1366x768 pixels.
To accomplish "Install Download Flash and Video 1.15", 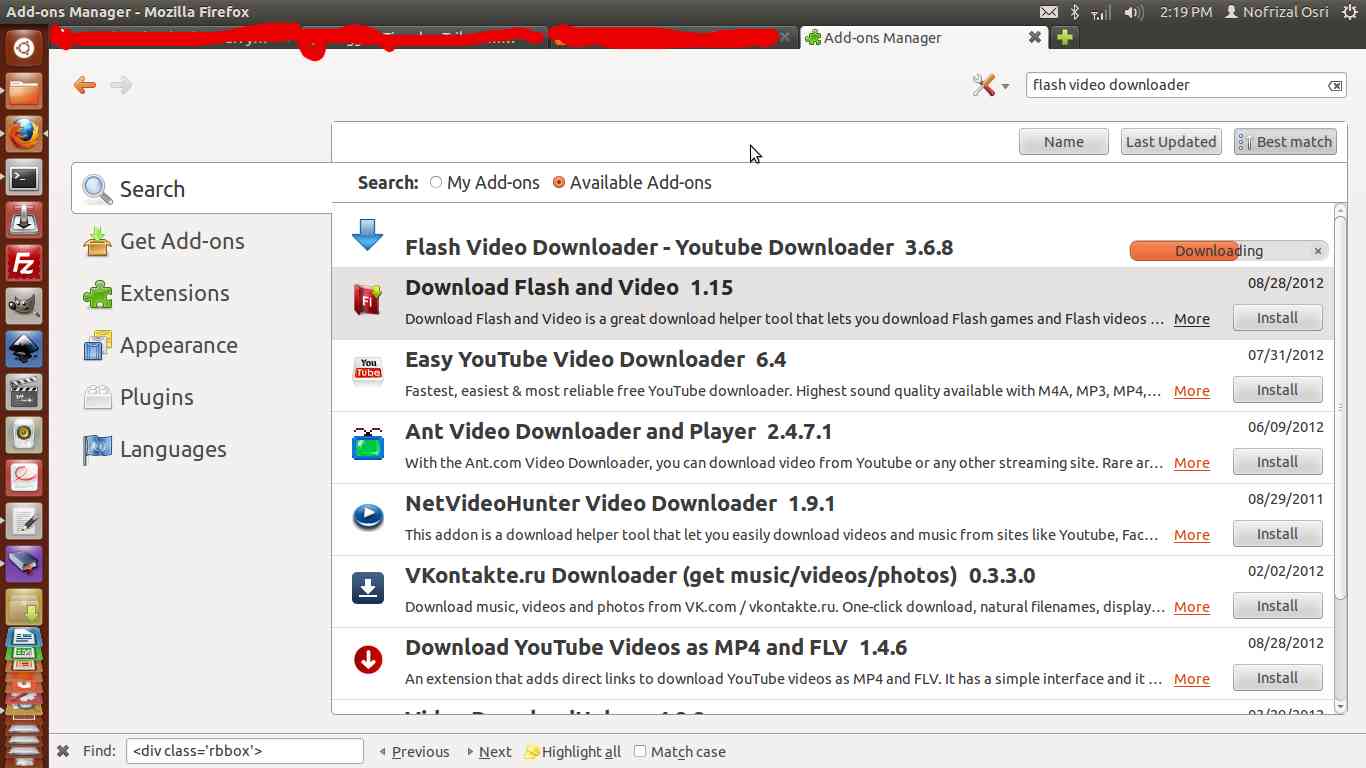I will tap(1277, 318).
